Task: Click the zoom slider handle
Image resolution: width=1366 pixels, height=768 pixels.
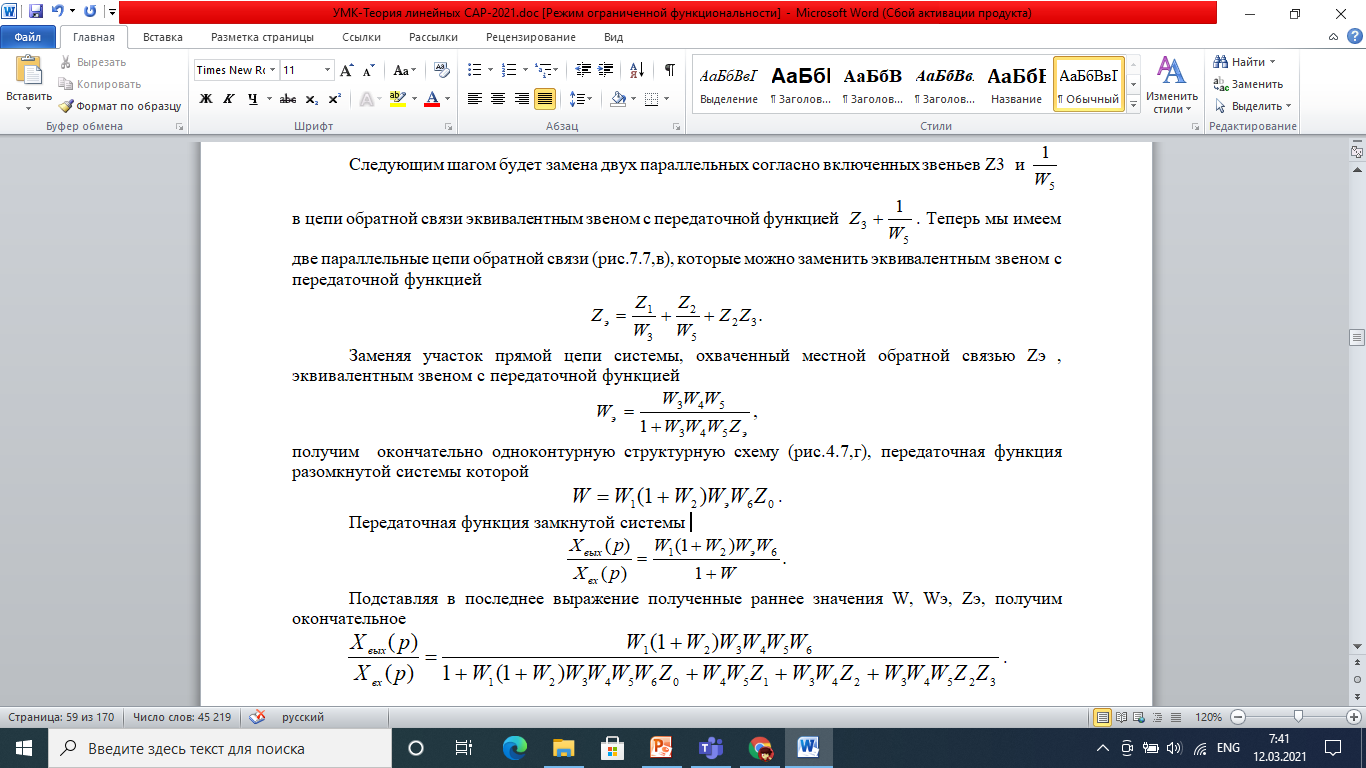Action: click(1298, 717)
